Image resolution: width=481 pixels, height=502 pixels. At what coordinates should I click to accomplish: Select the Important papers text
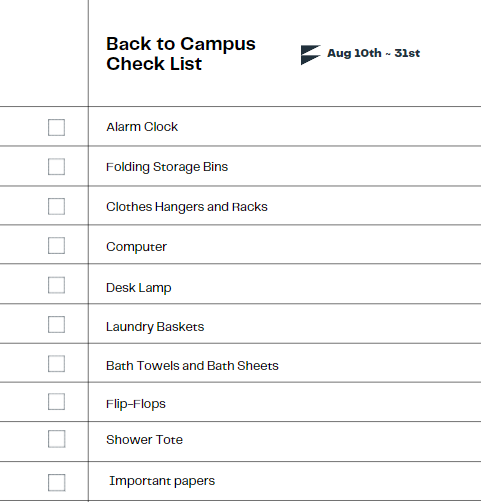point(162,481)
